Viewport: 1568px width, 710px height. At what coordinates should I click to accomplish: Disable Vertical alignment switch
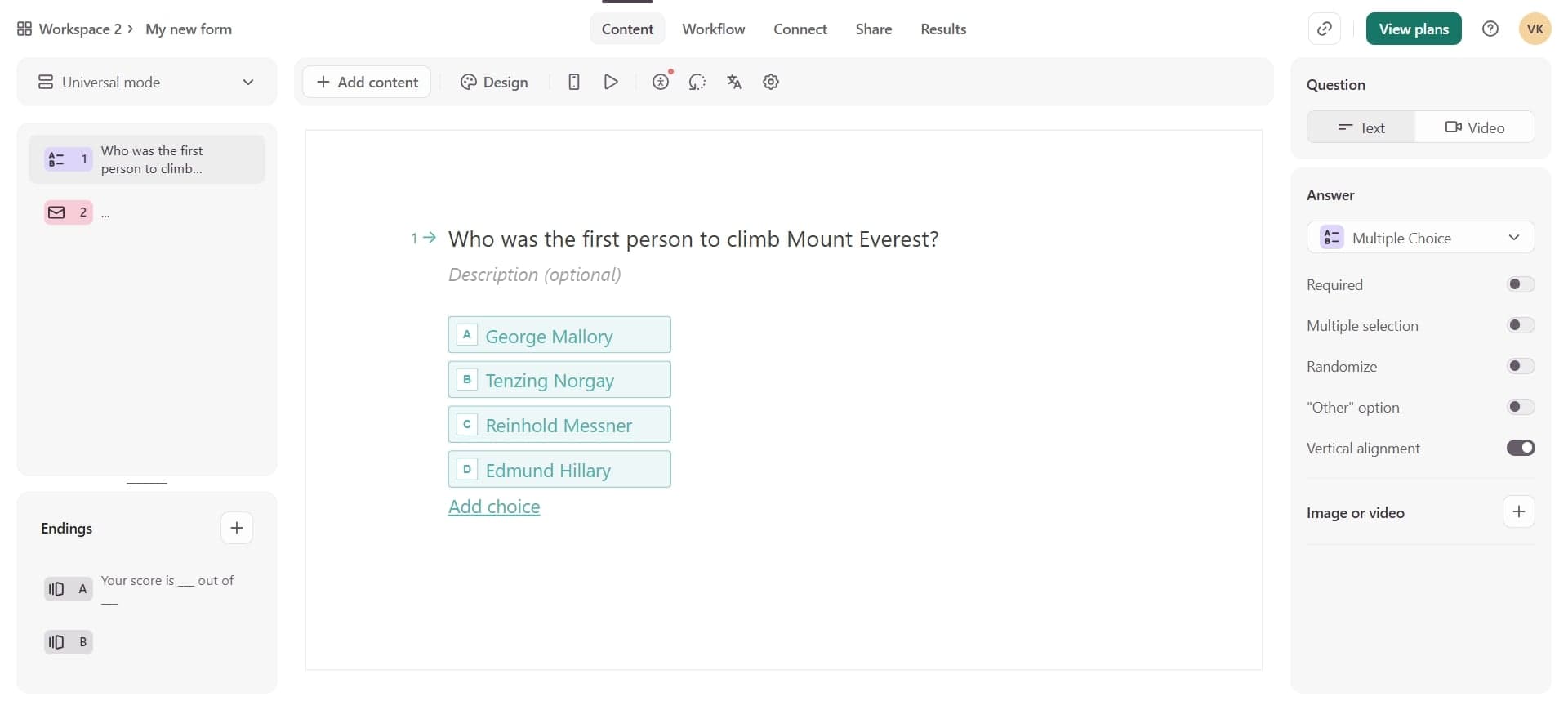tap(1520, 448)
